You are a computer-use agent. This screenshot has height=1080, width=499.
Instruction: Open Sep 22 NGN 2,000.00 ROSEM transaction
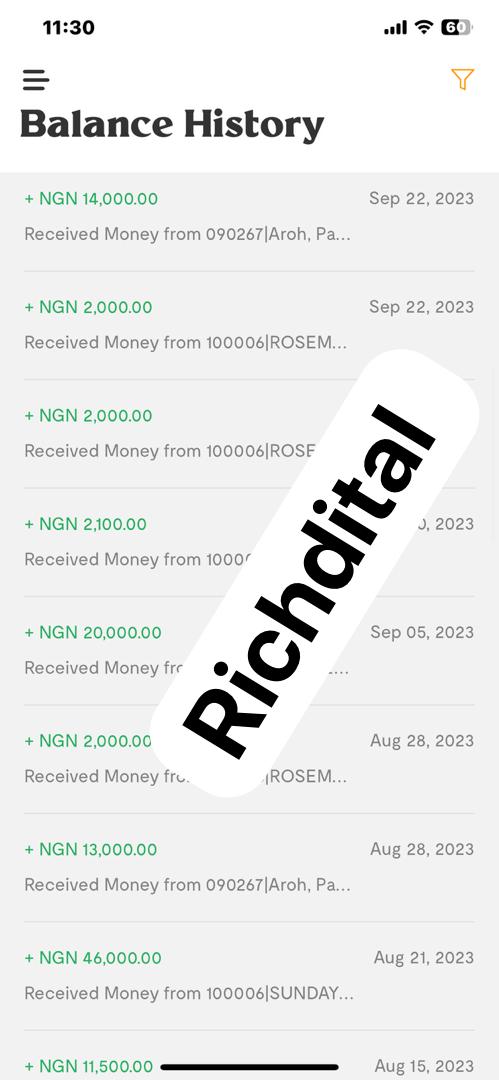point(249,325)
